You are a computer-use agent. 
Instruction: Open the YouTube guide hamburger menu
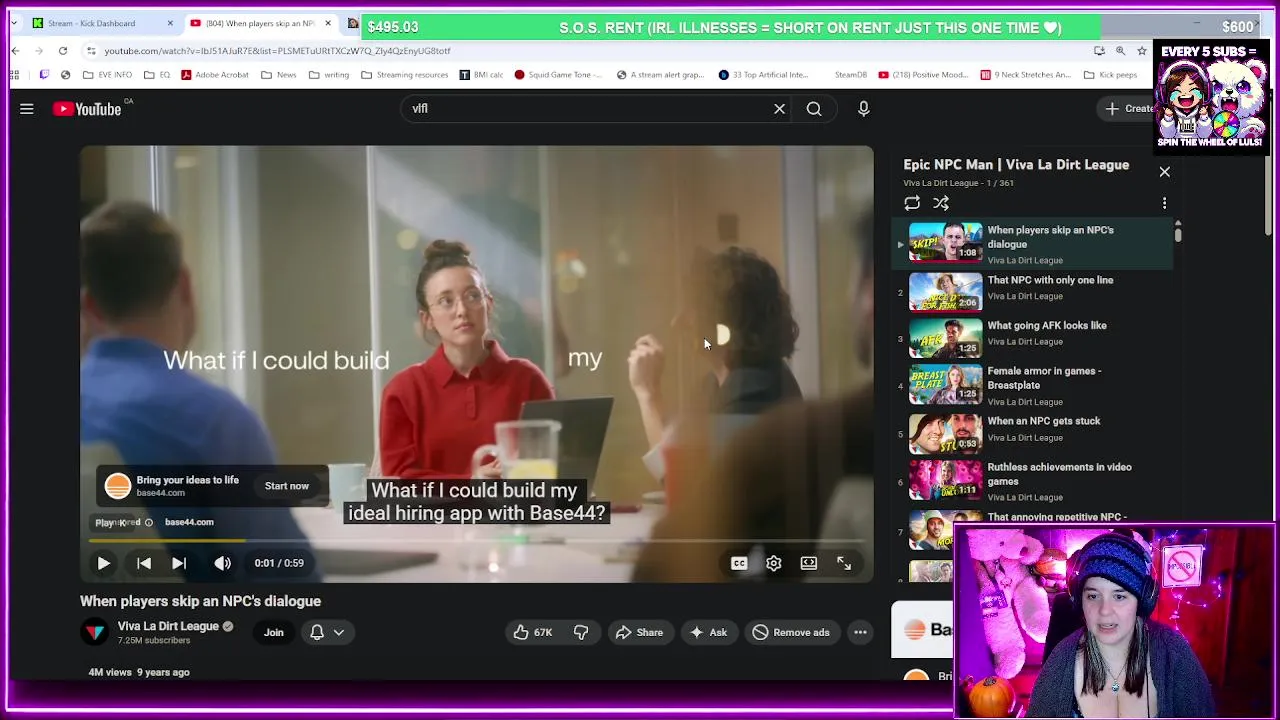27,109
